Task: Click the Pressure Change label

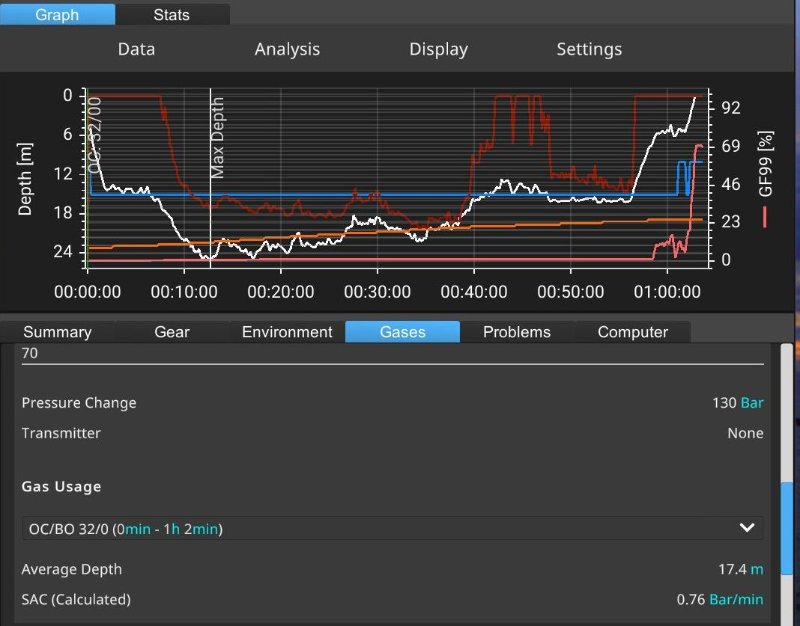Action: [x=79, y=403]
